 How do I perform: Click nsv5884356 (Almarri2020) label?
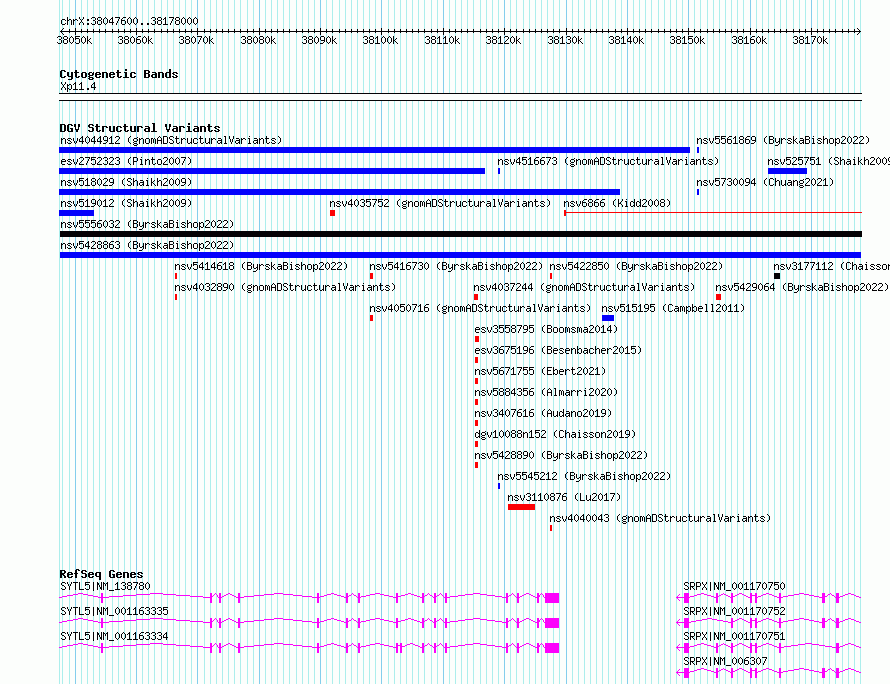(546, 392)
